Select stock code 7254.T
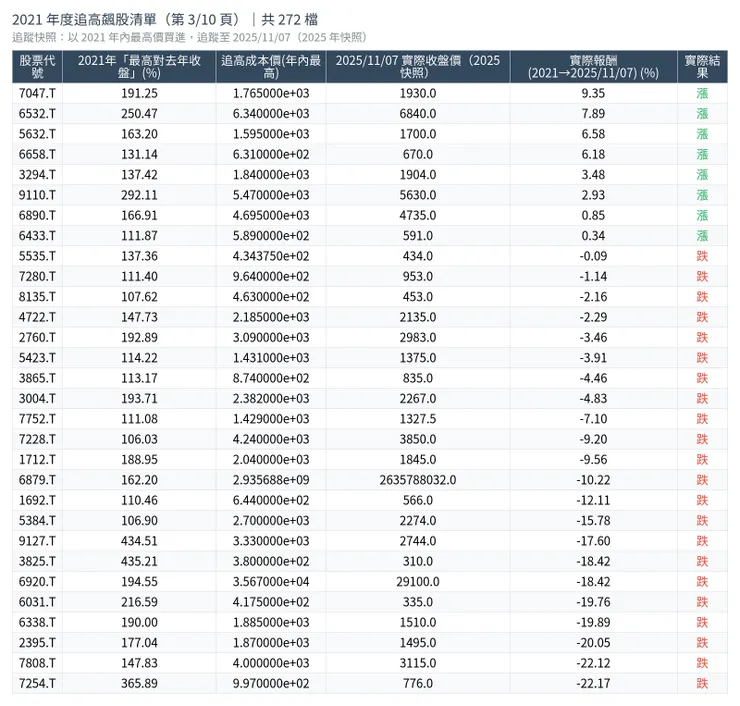This screenshot has height=706, width=740. tap(37, 683)
